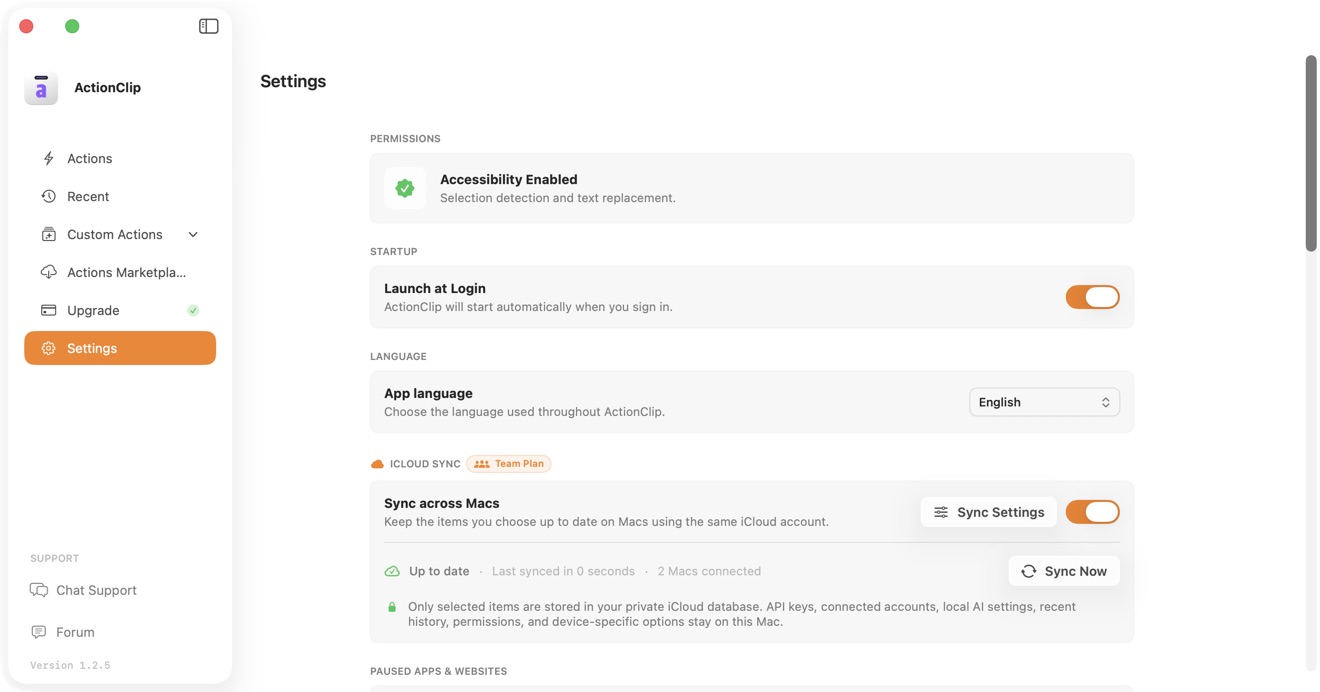Click the credit card Upgrade icon

click(x=48, y=310)
